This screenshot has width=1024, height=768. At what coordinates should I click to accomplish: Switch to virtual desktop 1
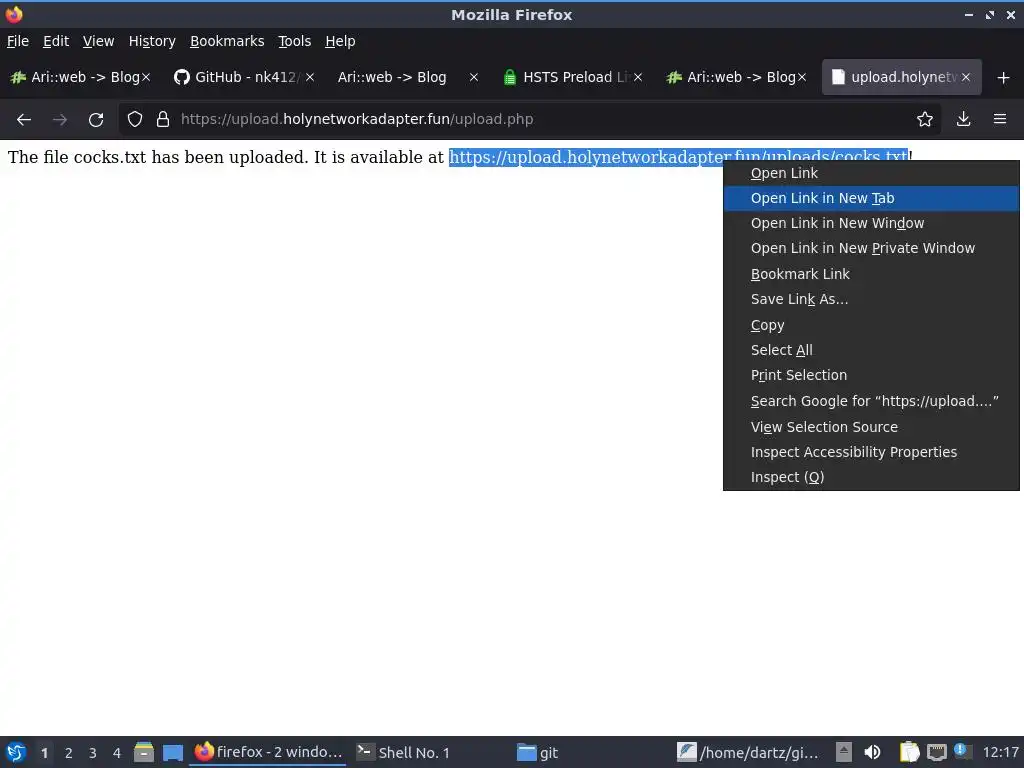pyautogui.click(x=44, y=753)
